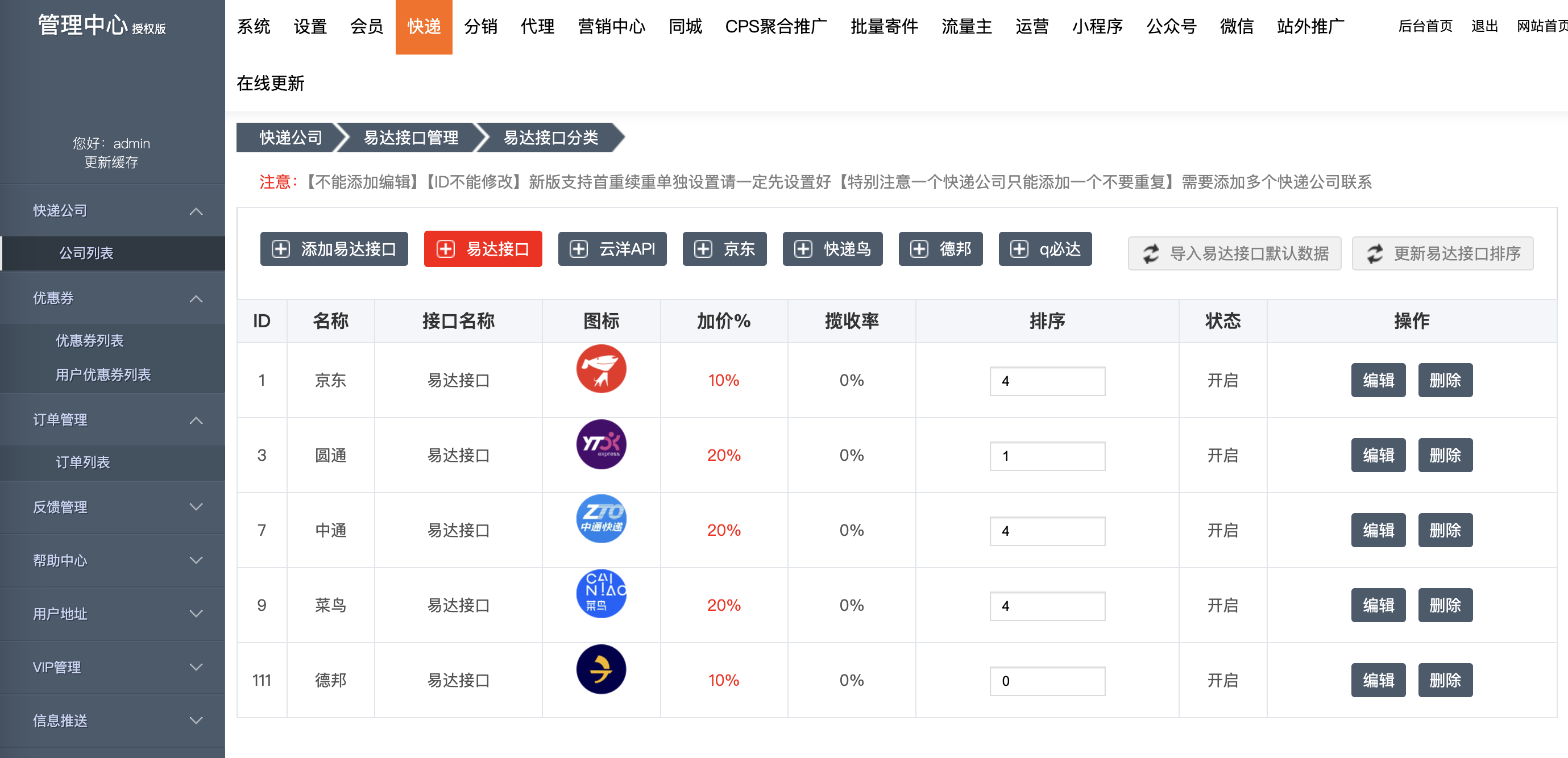Screen dimensions: 1568x758
Task: Switch to 易达接口分类 breadcrumb tab
Action: coord(550,138)
